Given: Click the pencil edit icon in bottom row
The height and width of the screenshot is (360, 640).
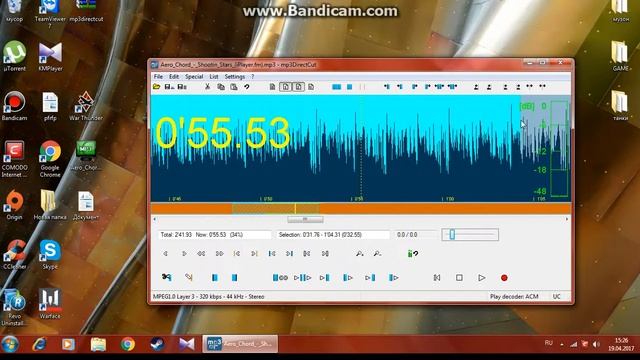Looking at the screenshot, I should (x=189, y=278).
